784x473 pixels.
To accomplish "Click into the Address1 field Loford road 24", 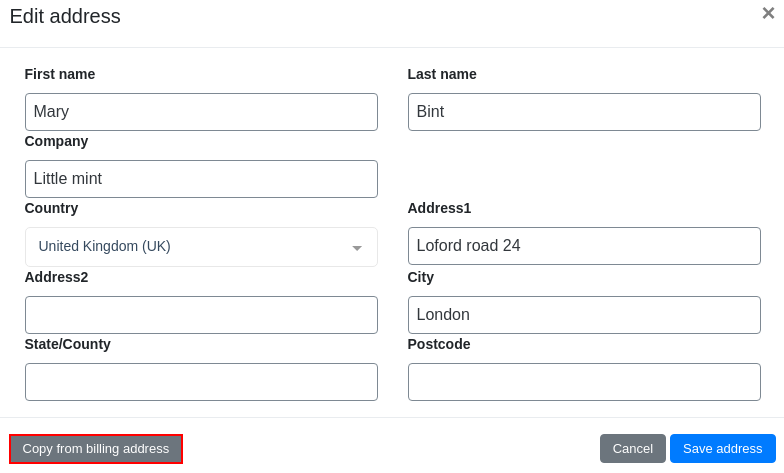I will click(584, 246).
